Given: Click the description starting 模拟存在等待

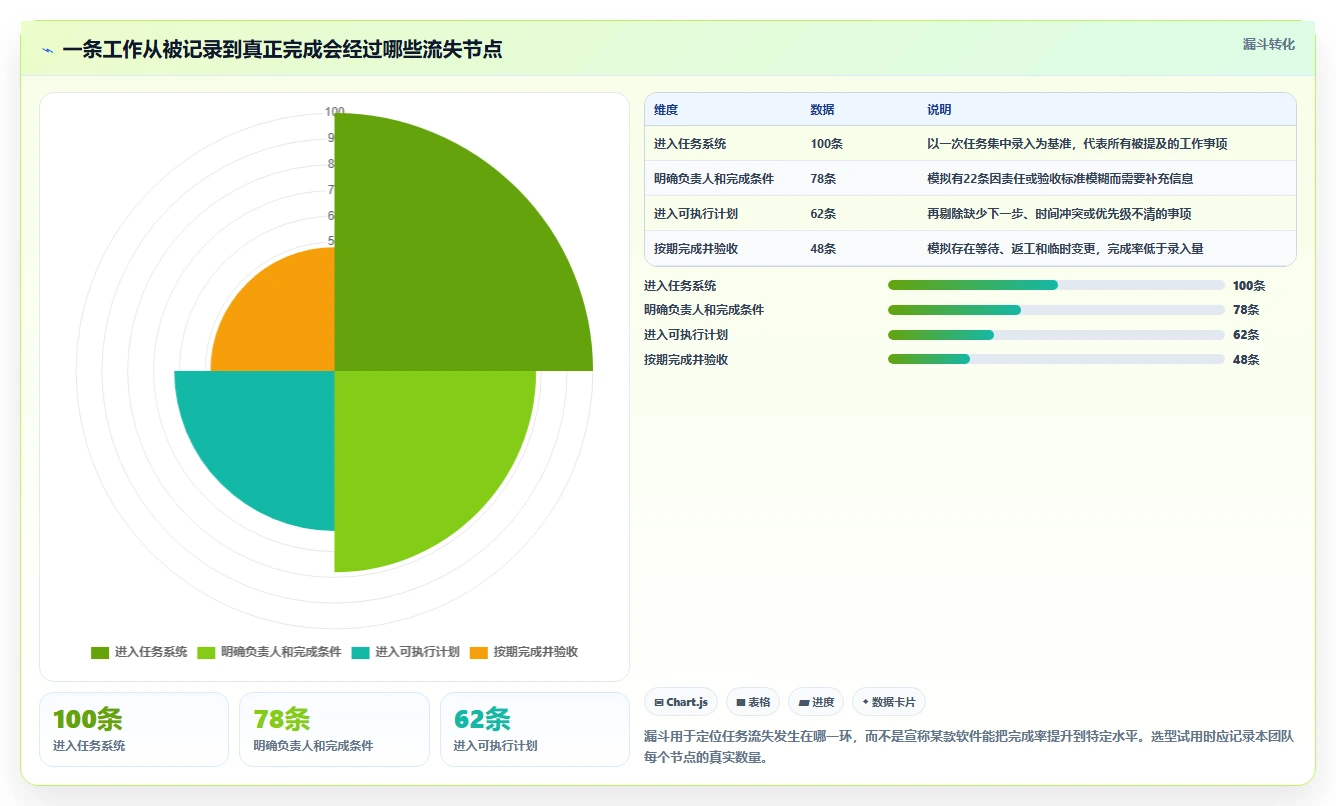Looking at the screenshot, I should point(1065,249).
